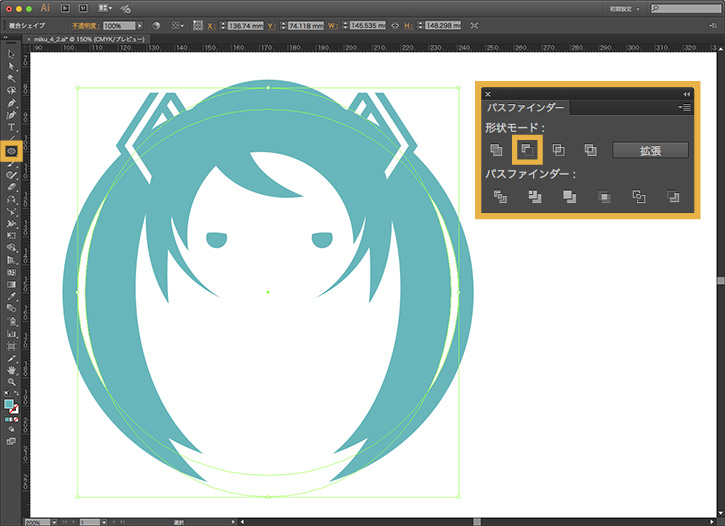Click Minus Back icon in Pathfinder
Image resolution: width=725 pixels, height=526 pixels.
(x=674, y=196)
